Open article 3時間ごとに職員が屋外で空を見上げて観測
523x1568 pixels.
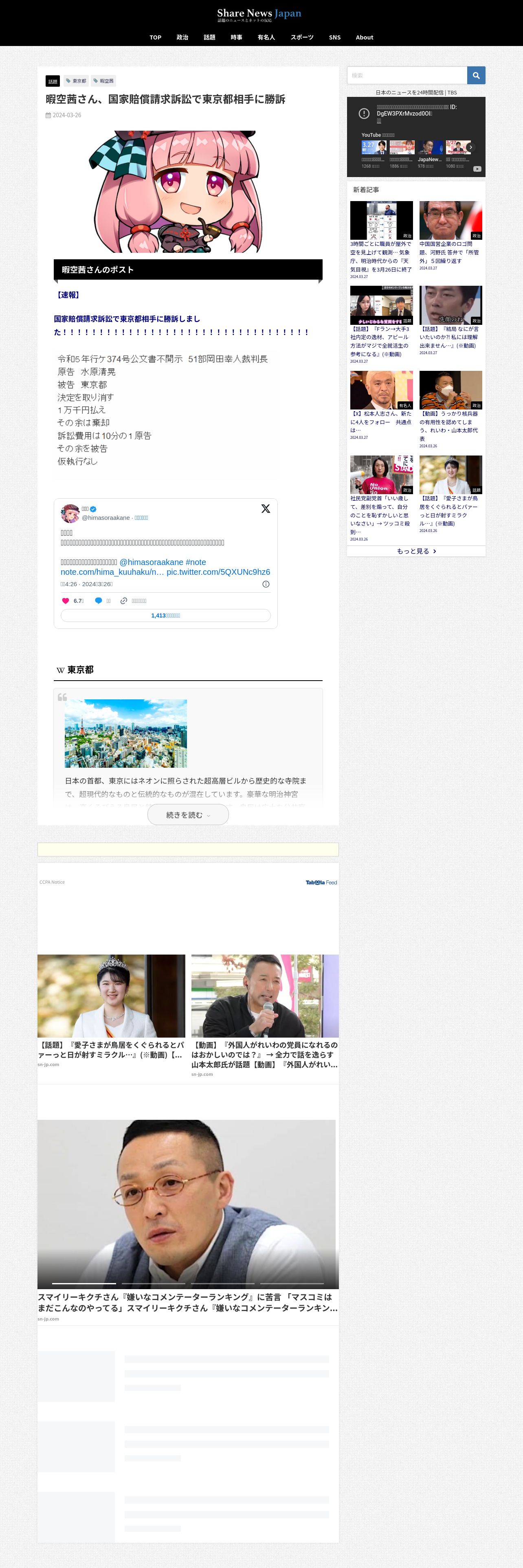point(381,256)
